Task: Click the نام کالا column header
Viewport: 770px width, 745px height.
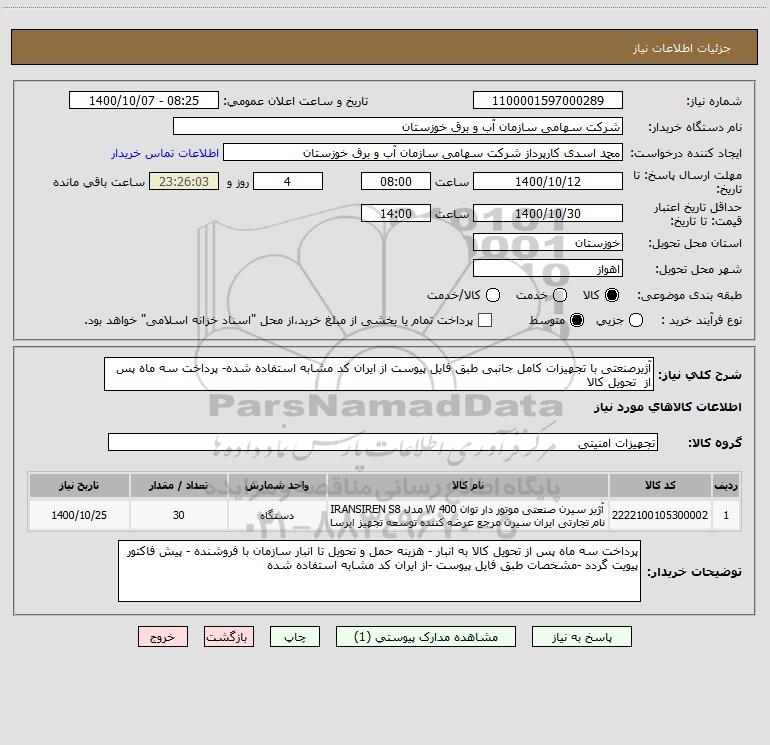Action: [x=468, y=485]
